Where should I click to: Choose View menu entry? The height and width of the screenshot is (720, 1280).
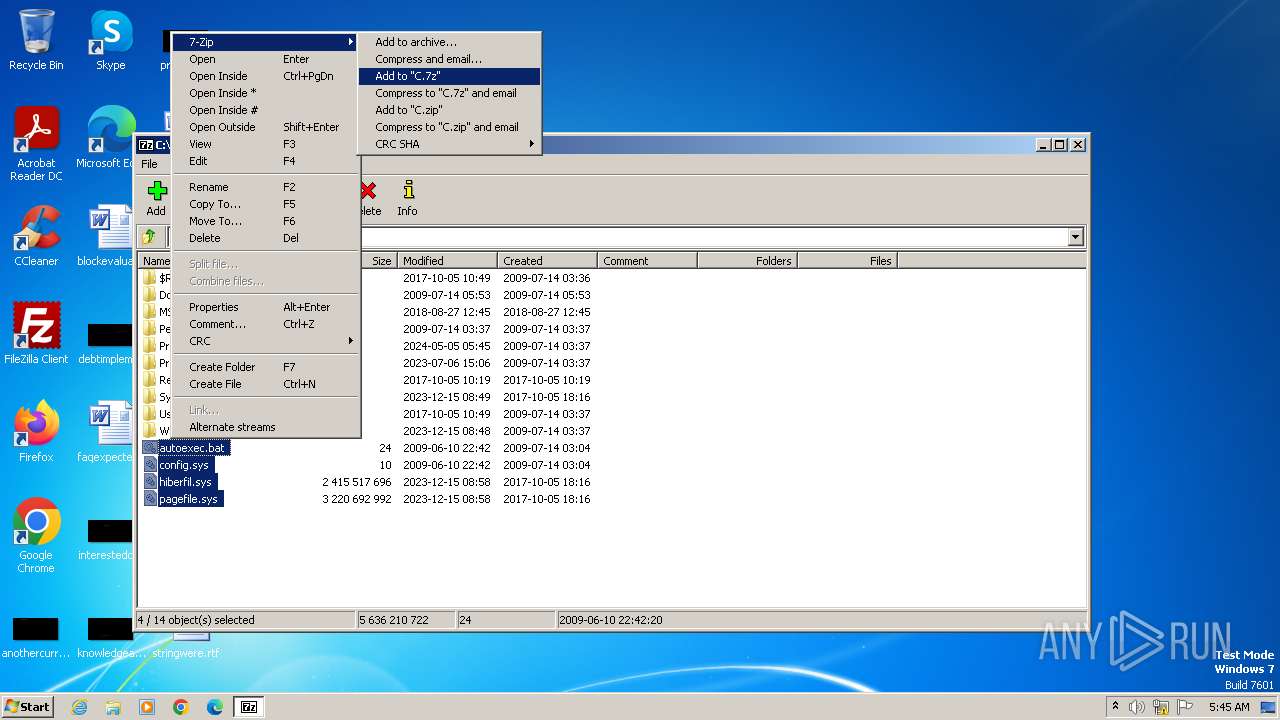pyautogui.click(x=266, y=144)
